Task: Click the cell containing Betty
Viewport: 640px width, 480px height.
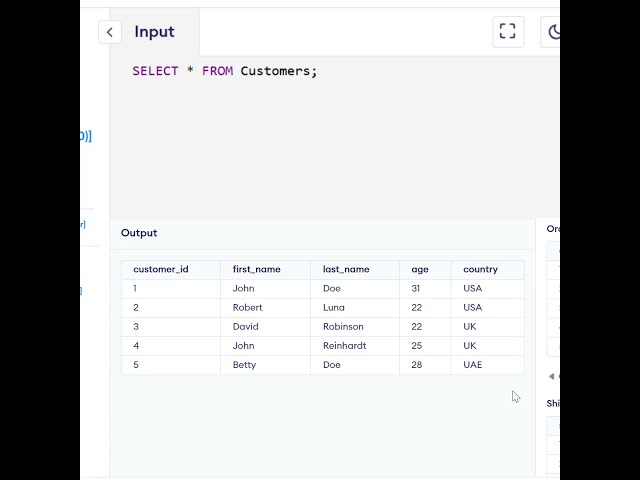Action: (265, 365)
